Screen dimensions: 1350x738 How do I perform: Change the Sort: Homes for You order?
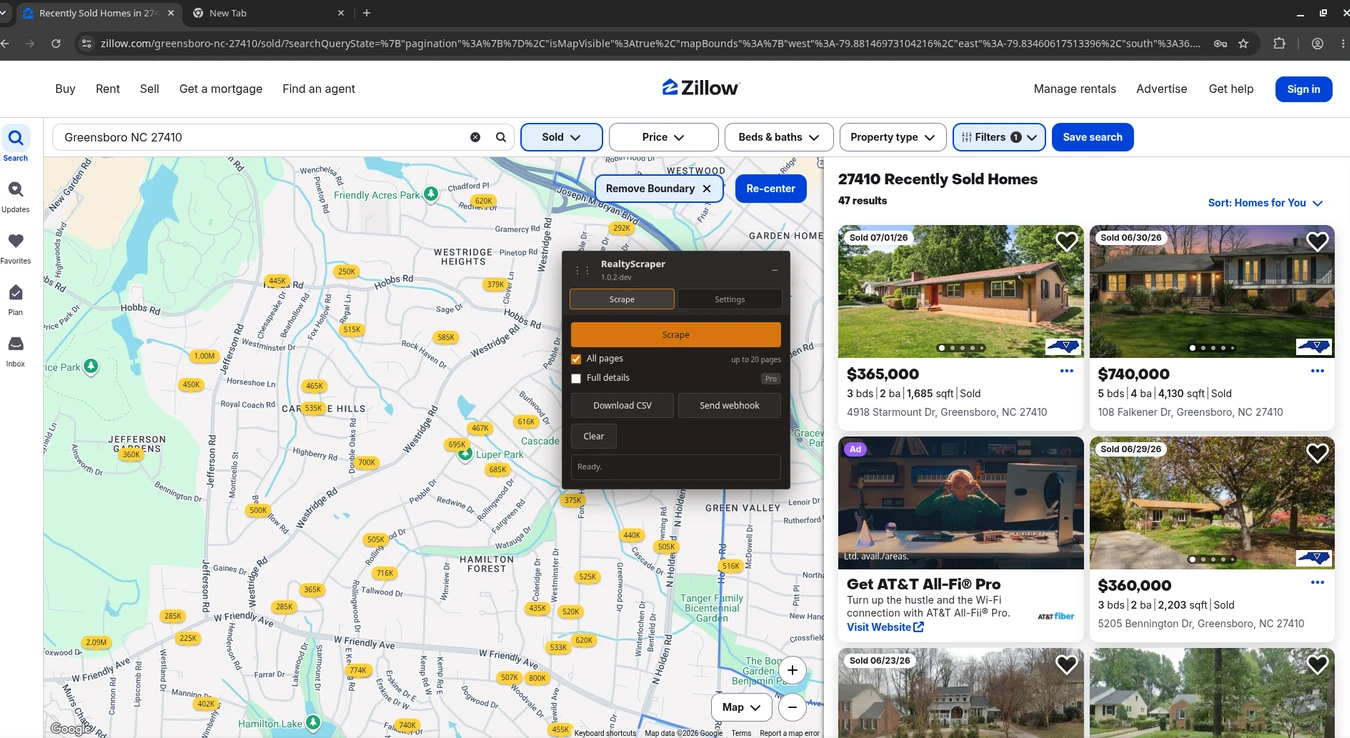[1265, 203]
